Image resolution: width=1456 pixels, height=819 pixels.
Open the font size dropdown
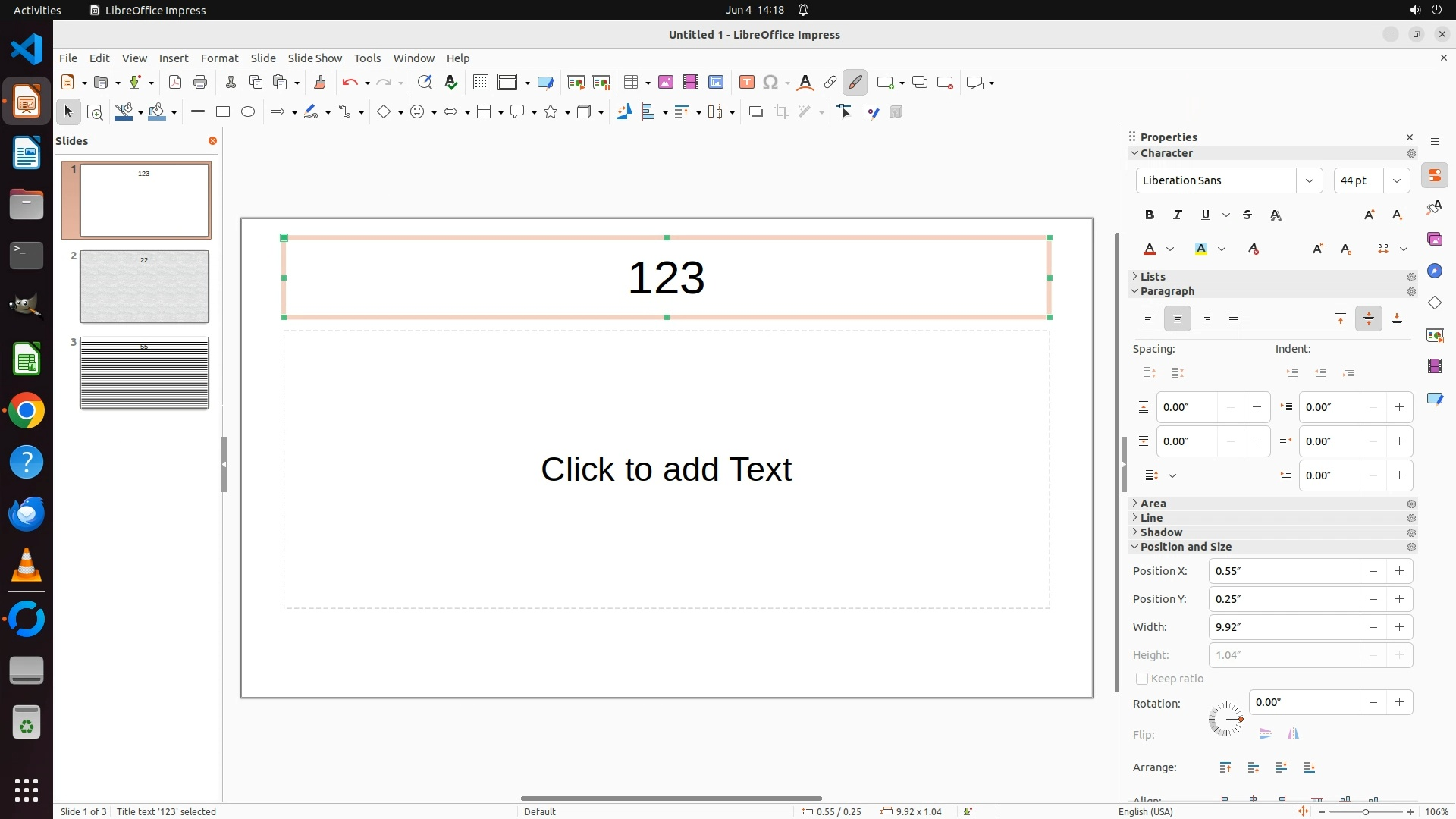(x=1396, y=180)
